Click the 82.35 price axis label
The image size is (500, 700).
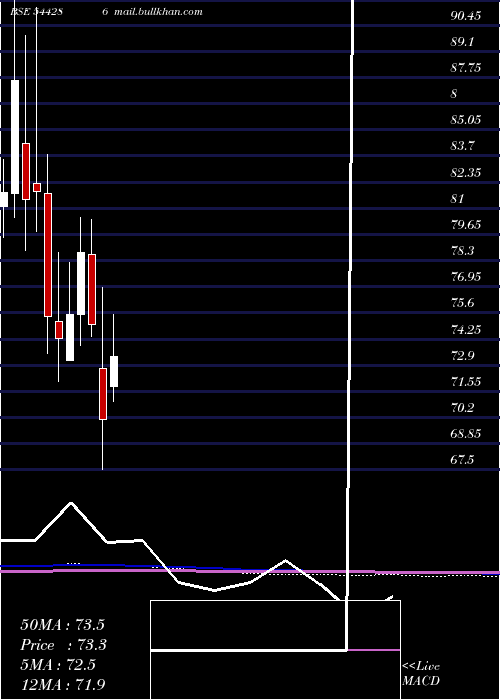pos(466,173)
